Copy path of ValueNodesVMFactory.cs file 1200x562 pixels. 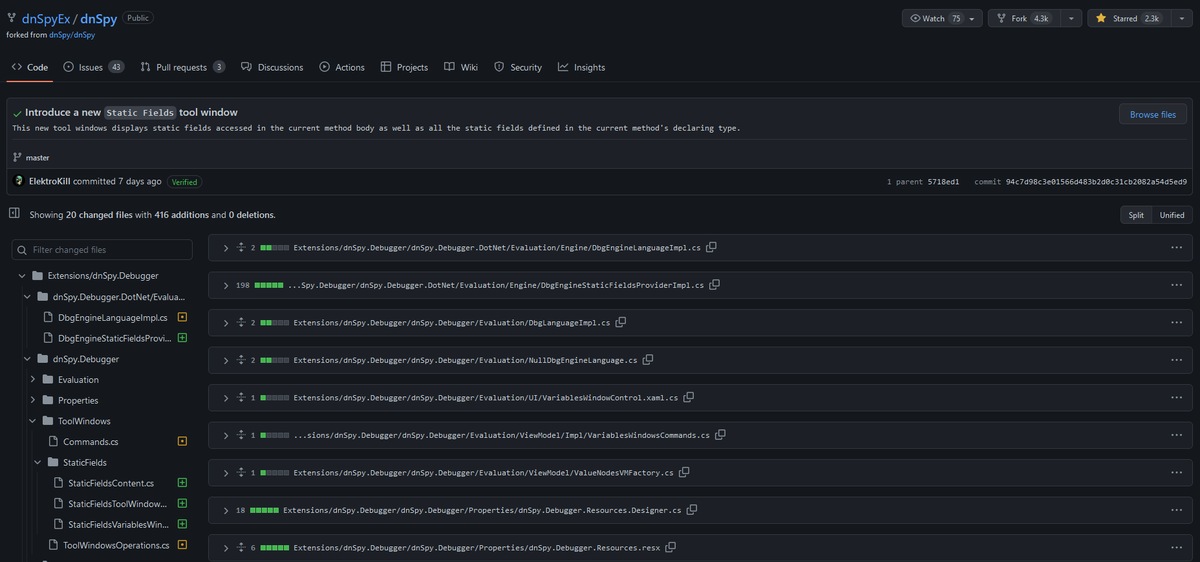click(684, 472)
